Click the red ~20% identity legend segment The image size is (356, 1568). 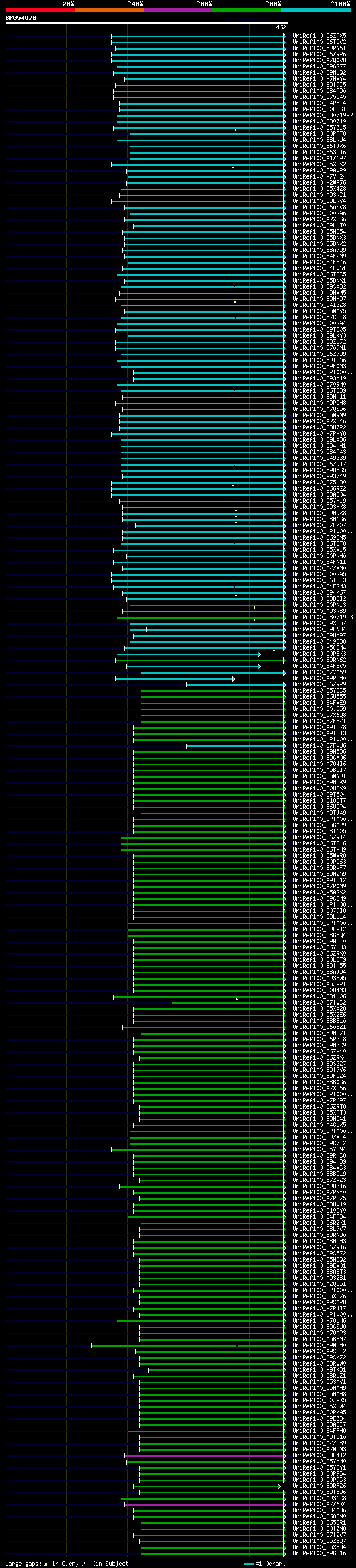[39, 10]
